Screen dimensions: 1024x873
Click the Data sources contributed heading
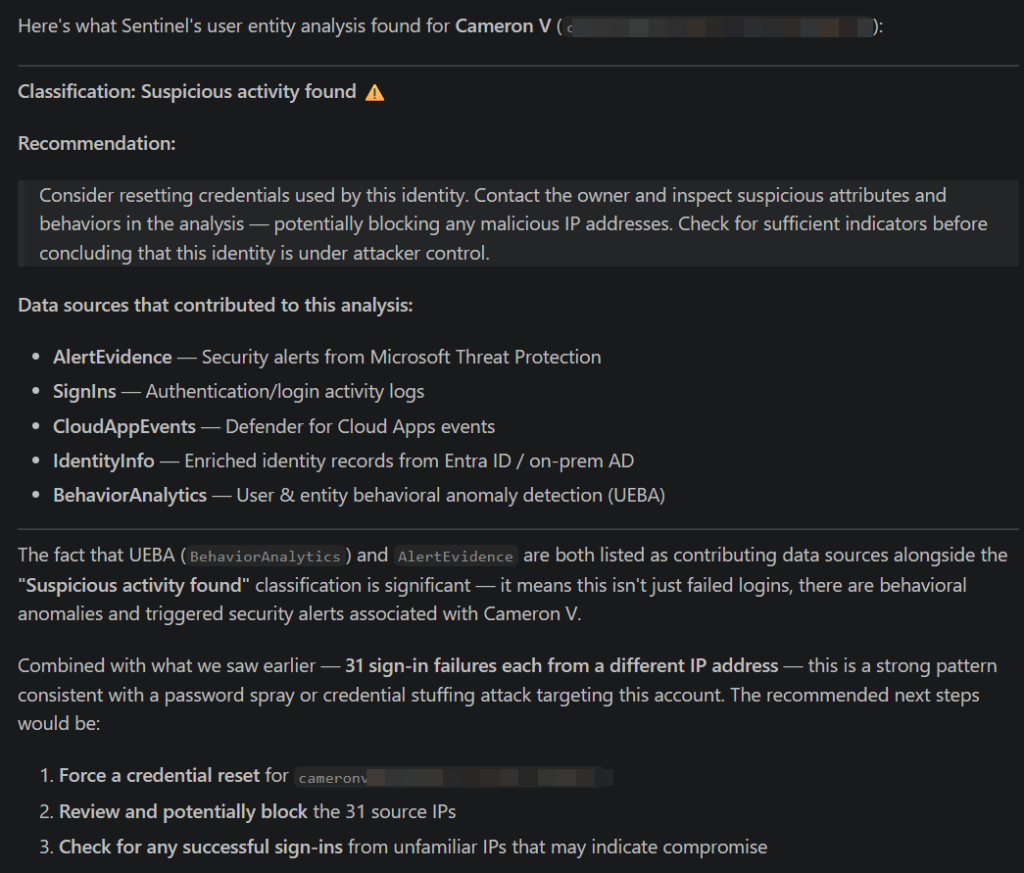(215, 305)
